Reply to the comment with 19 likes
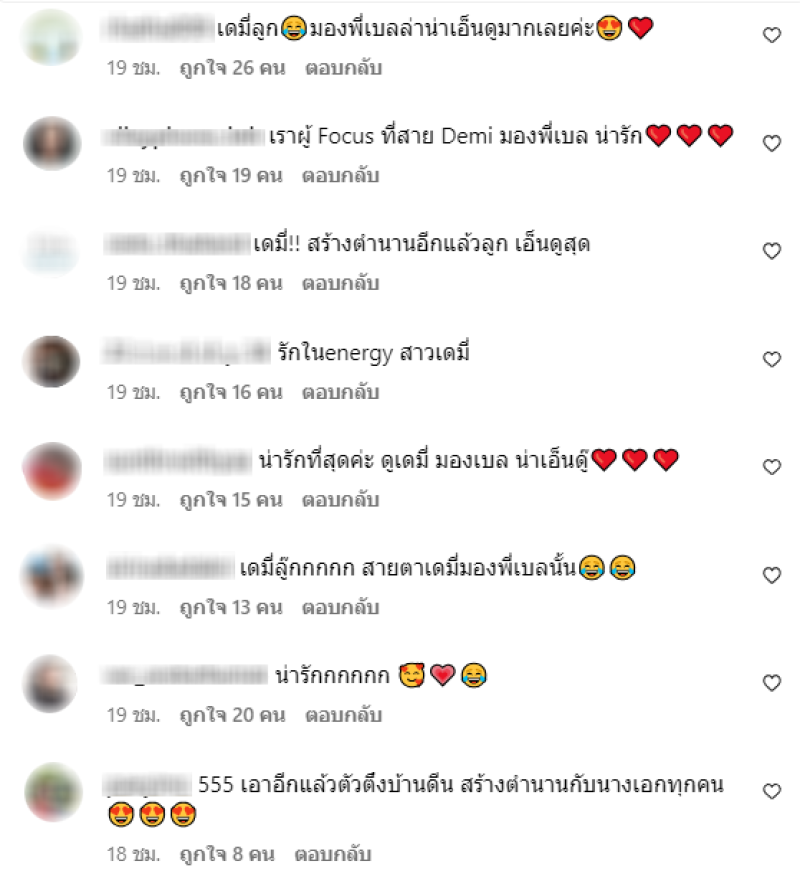Viewport: 800px width, 884px height. point(340,176)
